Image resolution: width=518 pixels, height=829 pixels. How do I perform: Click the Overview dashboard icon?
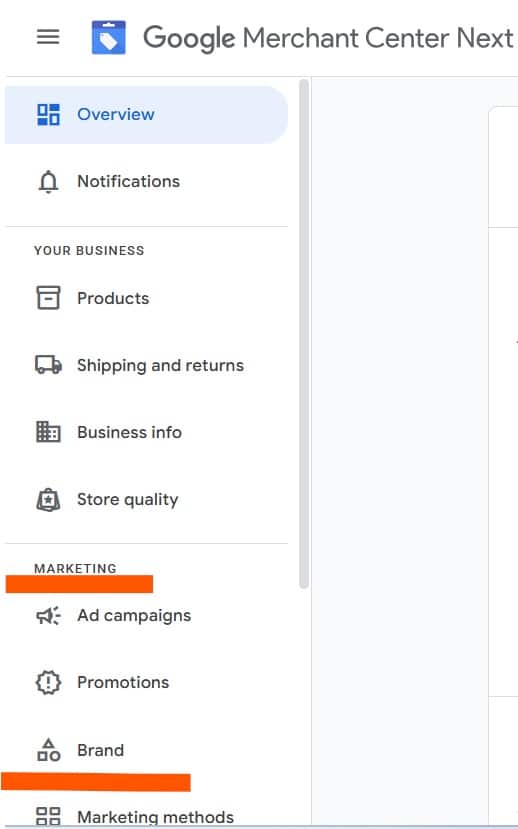(x=48, y=115)
